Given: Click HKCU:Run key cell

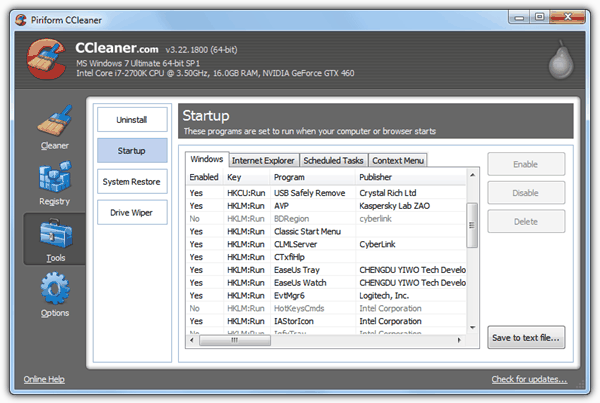Looking at the screenshot, I should click(x=246, y=193).
